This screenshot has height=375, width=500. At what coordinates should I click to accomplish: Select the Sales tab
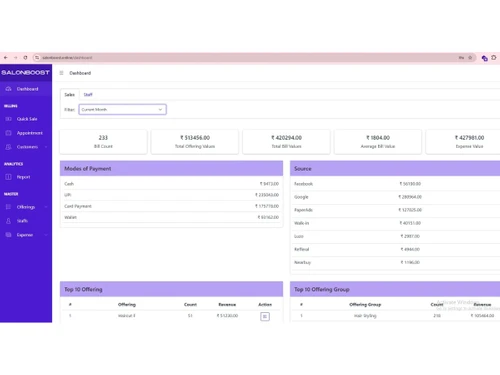click(x=70, y=95)
